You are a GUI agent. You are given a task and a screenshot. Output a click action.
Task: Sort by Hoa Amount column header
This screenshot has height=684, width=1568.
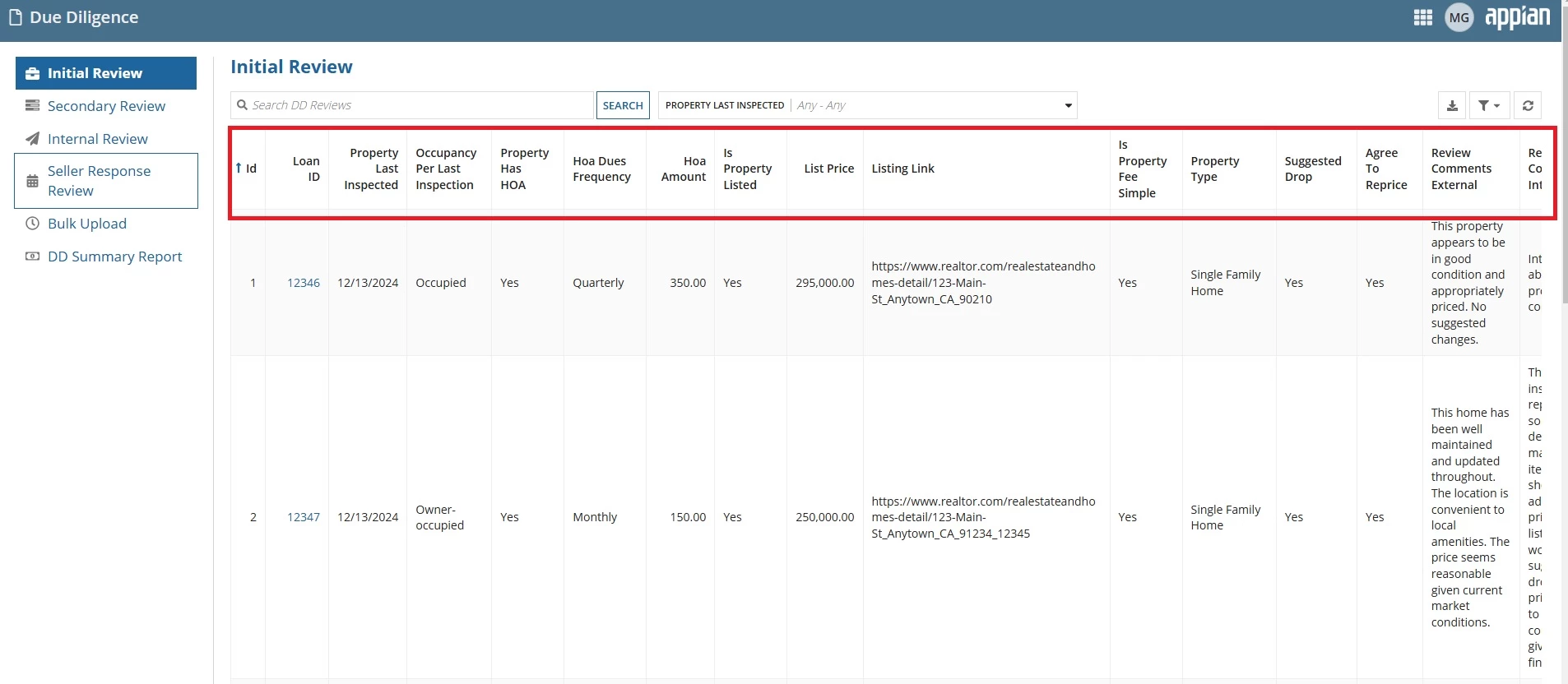(x=684, y=169)
